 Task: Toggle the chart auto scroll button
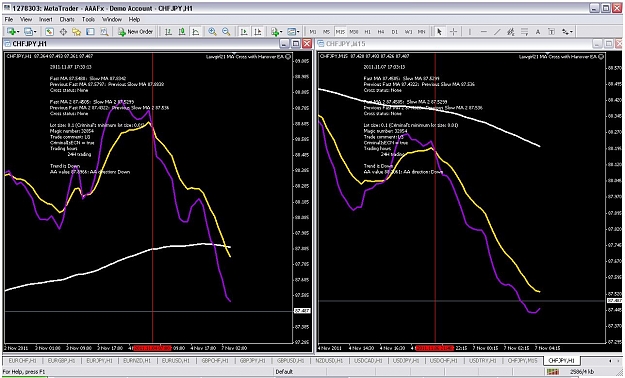coord(244,32)
